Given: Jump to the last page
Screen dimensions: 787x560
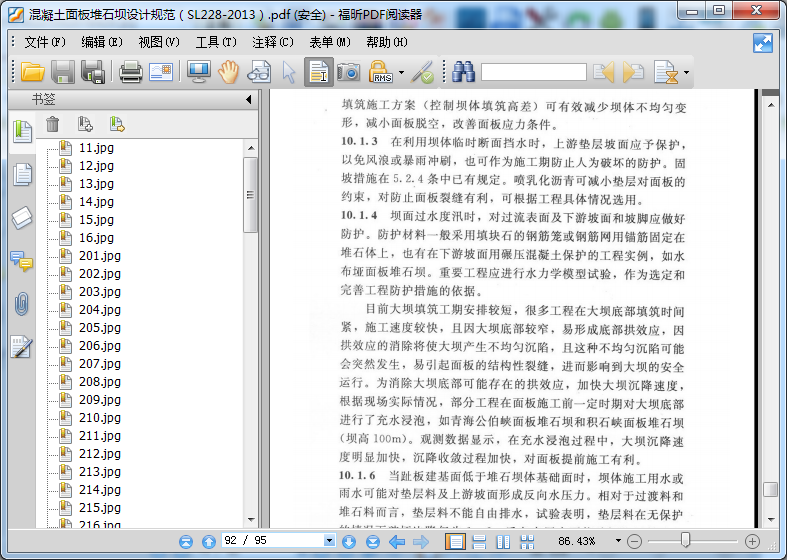Looking at the screenshot, I should point(372,541).
